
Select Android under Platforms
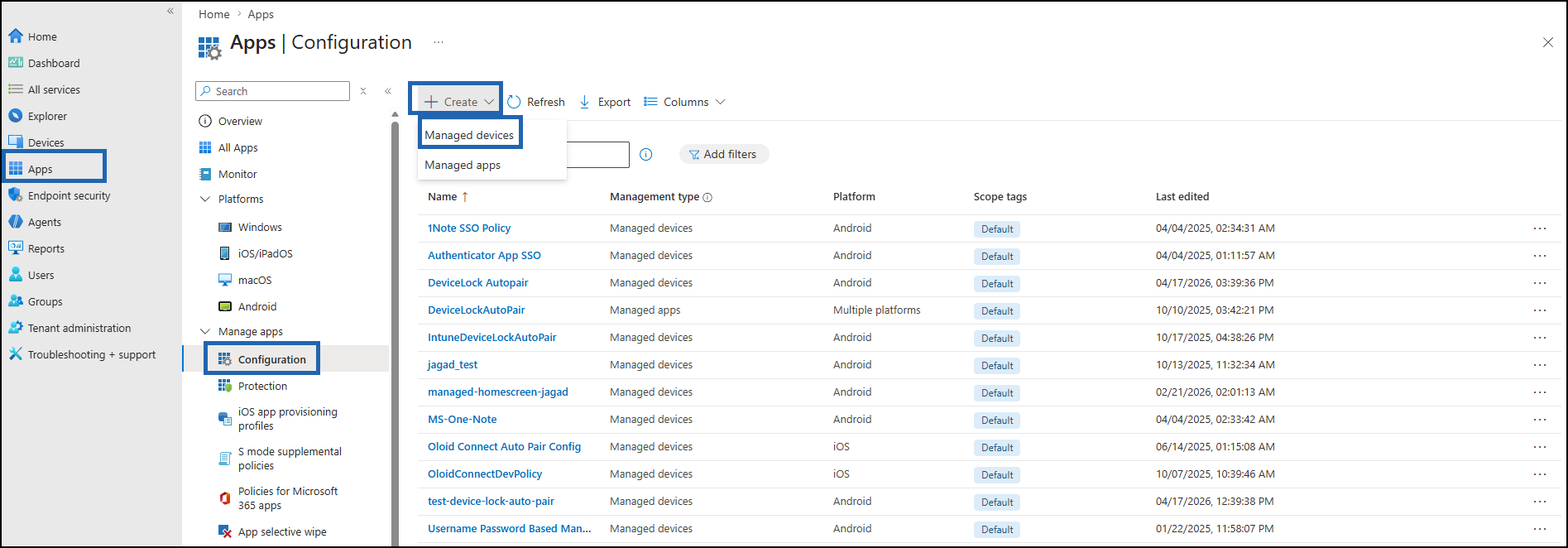click(x=257, y=306)
